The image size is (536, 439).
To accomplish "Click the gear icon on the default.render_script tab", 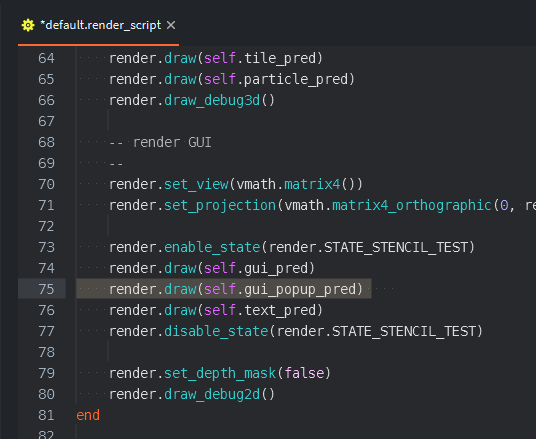I will [28, 25].
